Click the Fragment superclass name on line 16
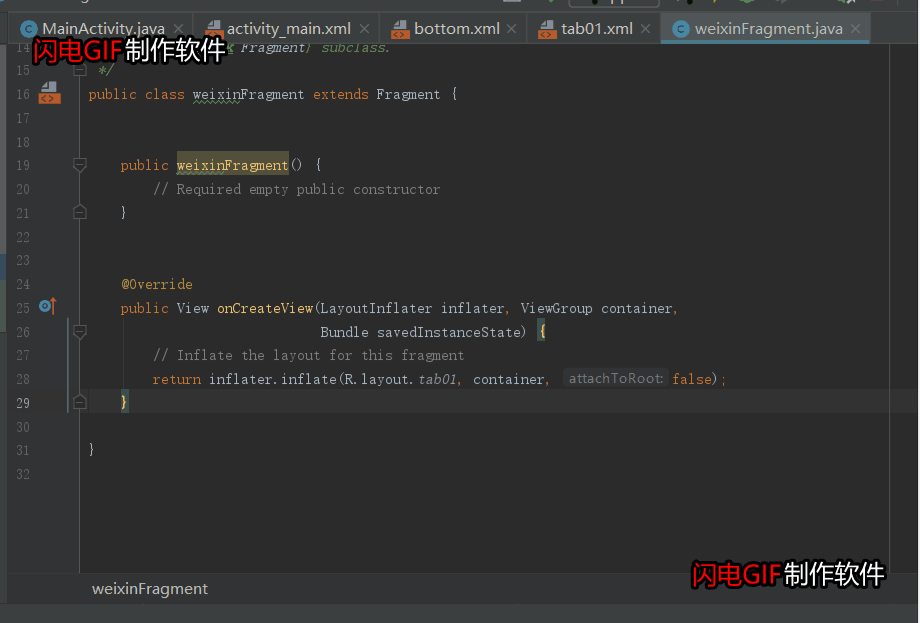This screenshot has height=623, width=920. click(408, 94)
